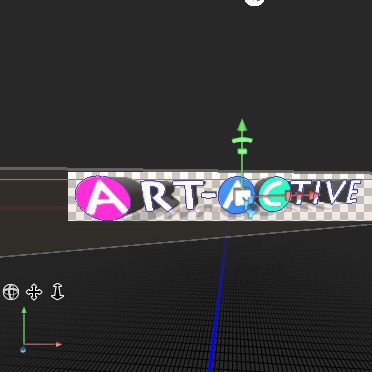Choose the dolly zoom vertical-arrow icon
This screenshot has height=372, width=372.
pos(57,292)
